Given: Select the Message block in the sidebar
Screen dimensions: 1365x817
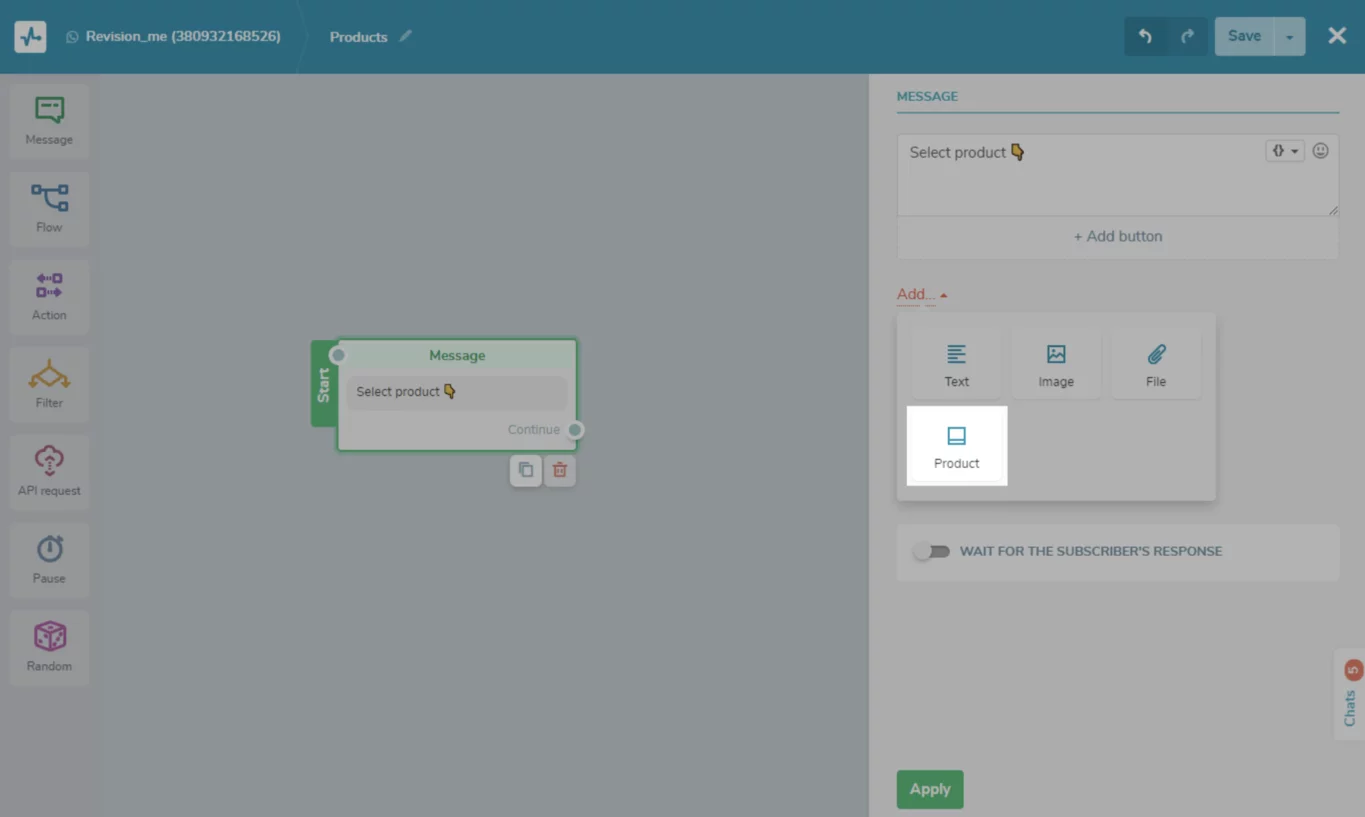Looking at the screenshot, I should (x=49, y=121).
